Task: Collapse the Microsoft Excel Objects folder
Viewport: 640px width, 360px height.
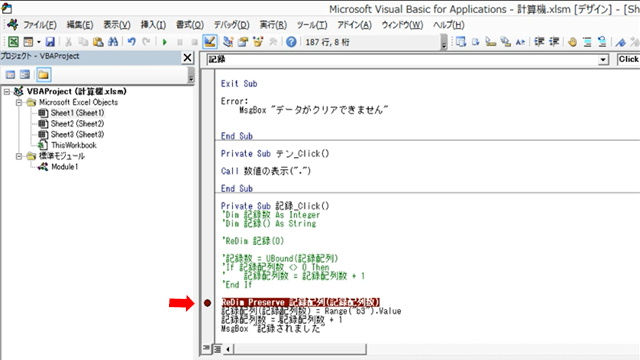Action: pyautogui.click(x=19, y=102)
